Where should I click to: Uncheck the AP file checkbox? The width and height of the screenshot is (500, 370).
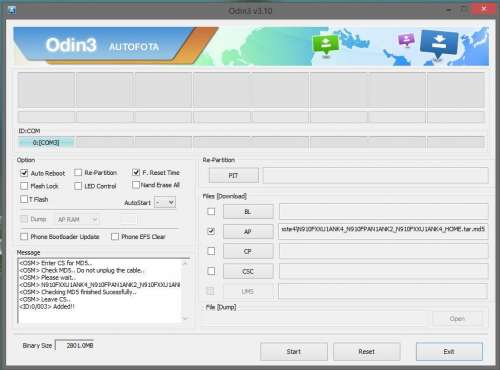point(211,231)
